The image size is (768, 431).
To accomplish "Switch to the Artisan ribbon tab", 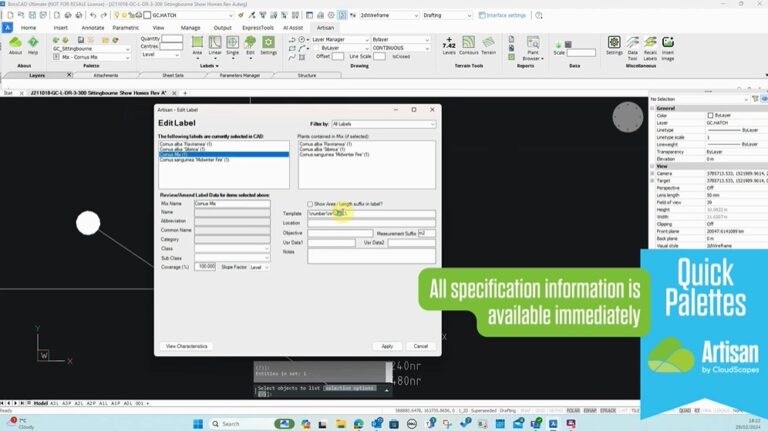I will [x=326, y=28].
